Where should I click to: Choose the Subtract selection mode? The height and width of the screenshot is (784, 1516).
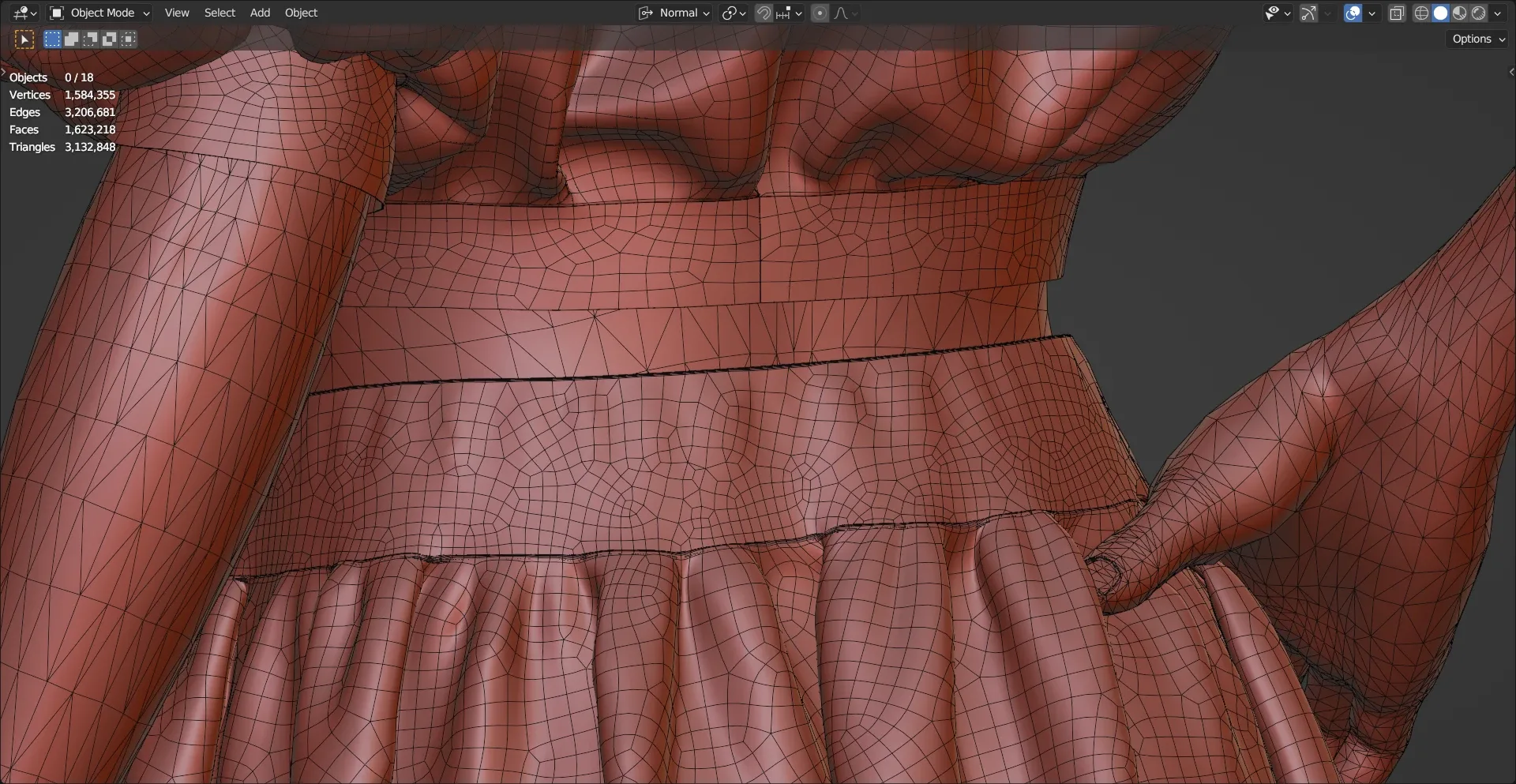(90, 39)
